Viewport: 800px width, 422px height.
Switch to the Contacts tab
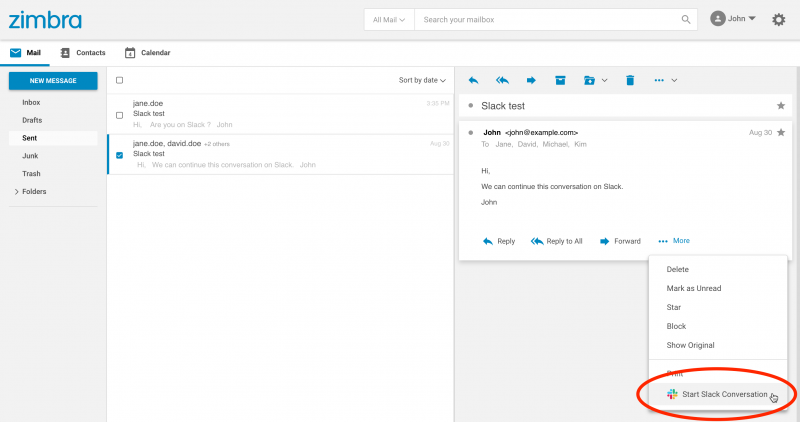pos(83,53)
